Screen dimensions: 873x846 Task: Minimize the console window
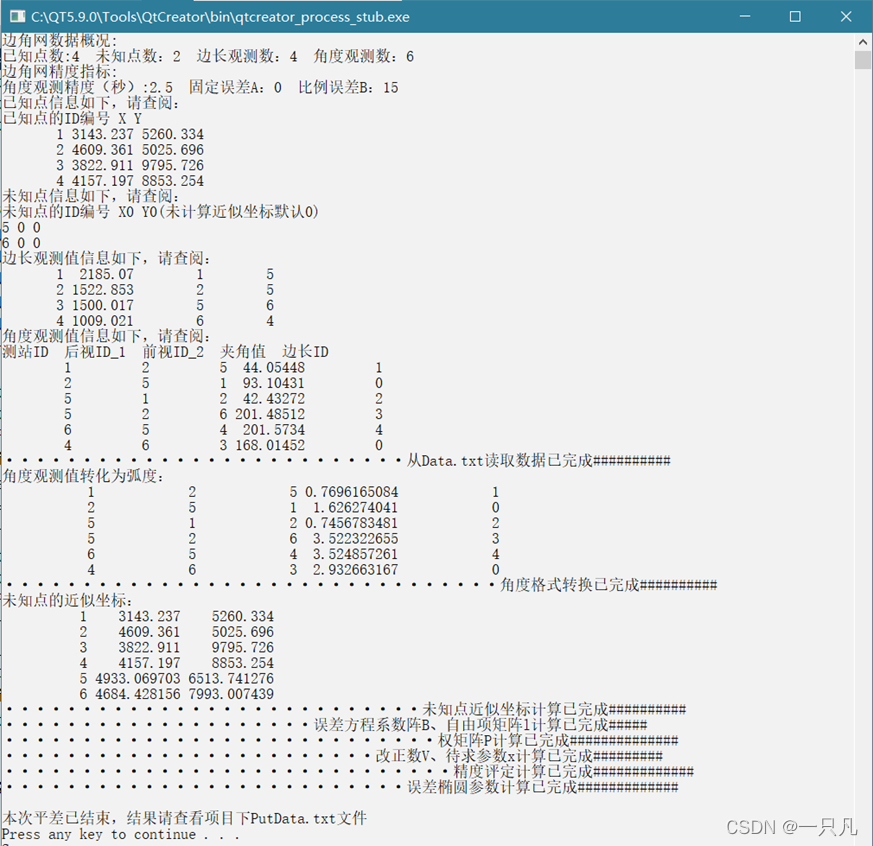tap(744, 16)
